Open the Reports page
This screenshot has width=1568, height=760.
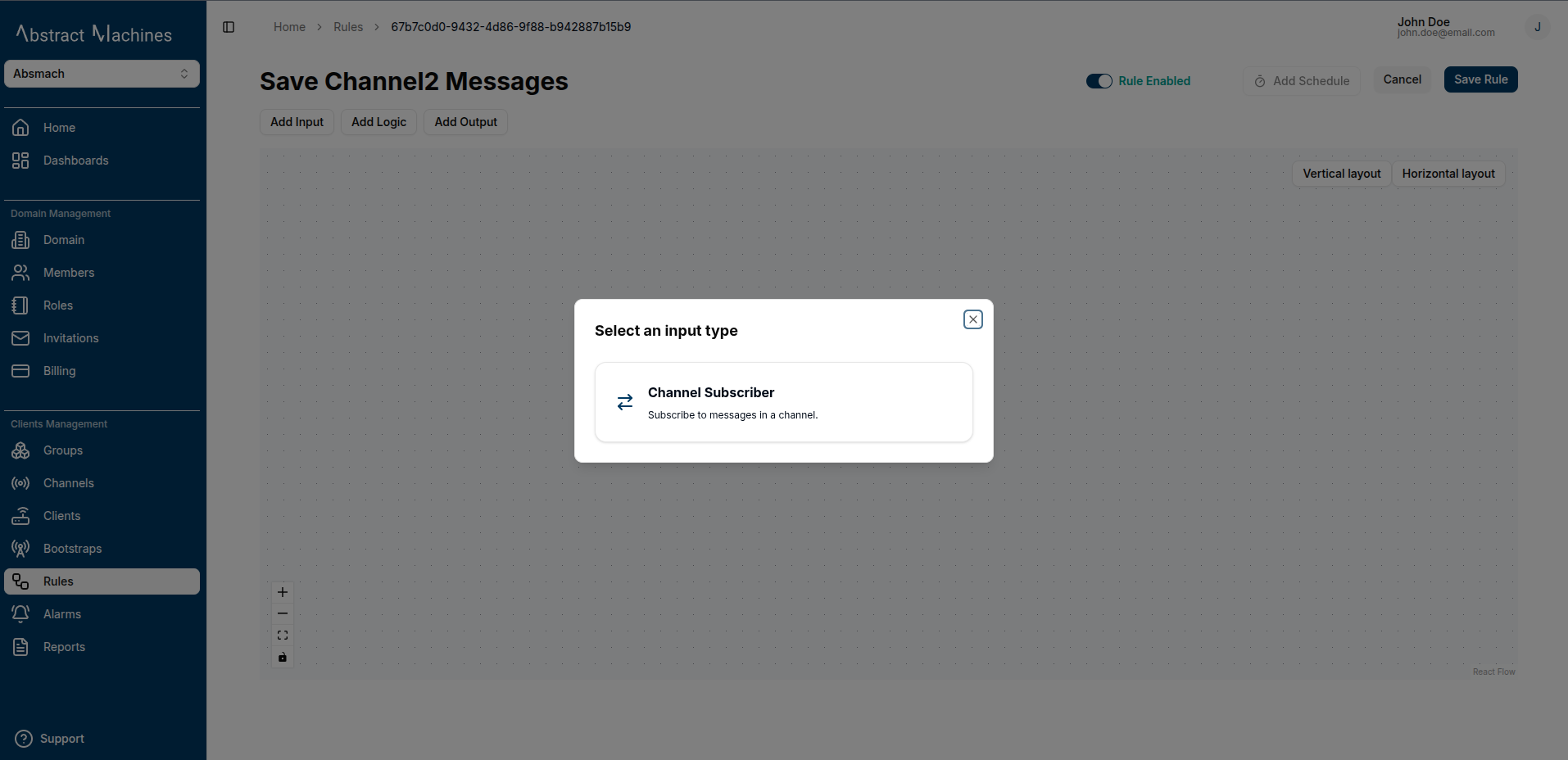(x=102, y=647)
